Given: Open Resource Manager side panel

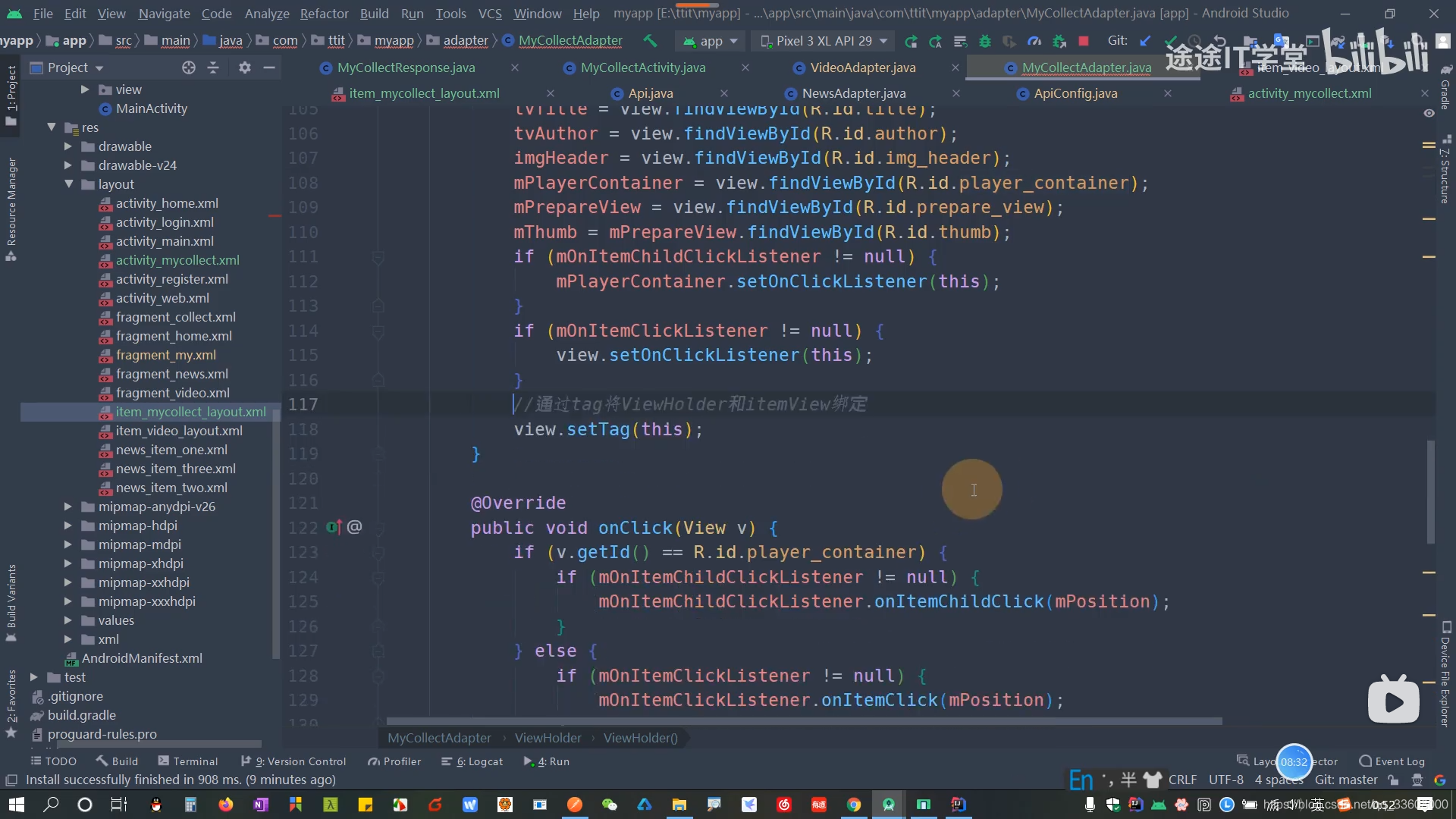Looking at the screenshot, I should point(11,209).
